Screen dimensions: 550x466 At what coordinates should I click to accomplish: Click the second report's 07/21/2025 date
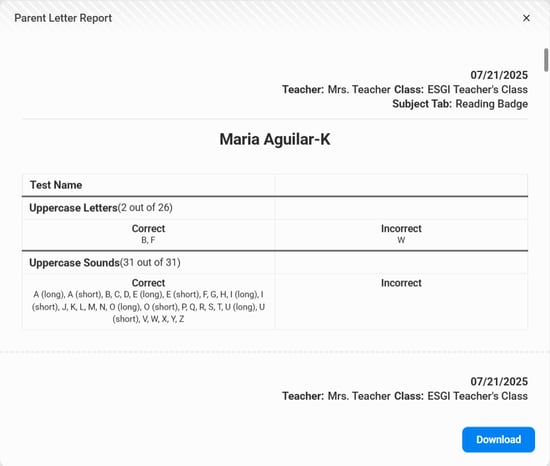499,381
